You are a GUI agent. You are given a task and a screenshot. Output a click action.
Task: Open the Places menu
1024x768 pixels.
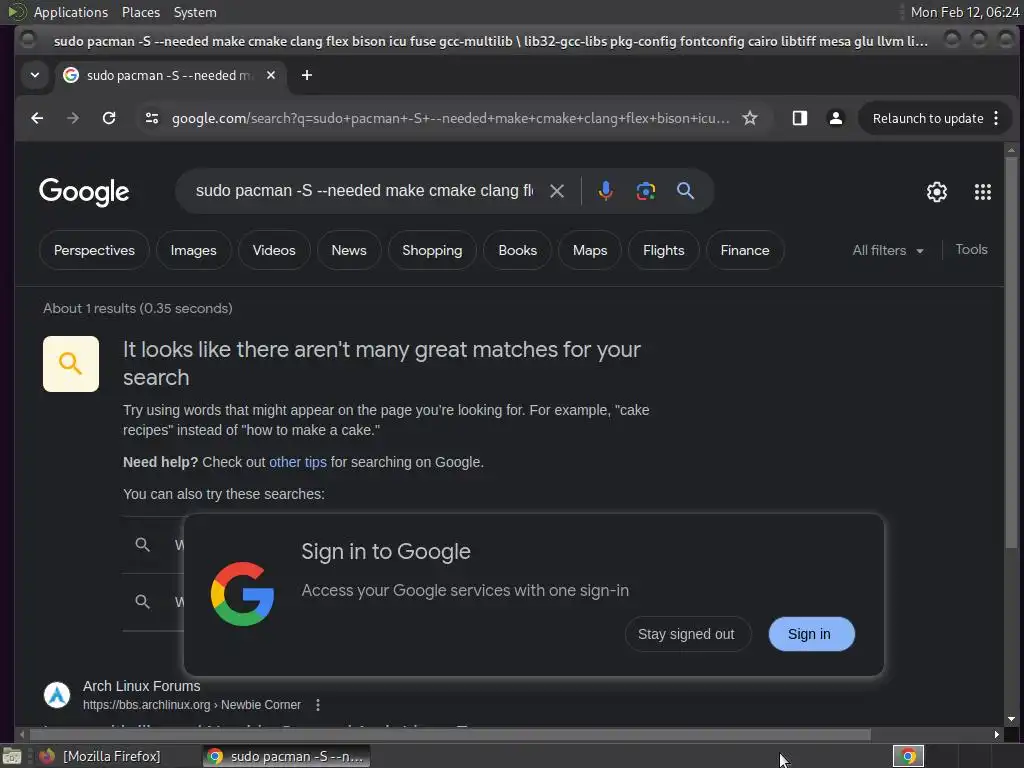click(140, 12)
